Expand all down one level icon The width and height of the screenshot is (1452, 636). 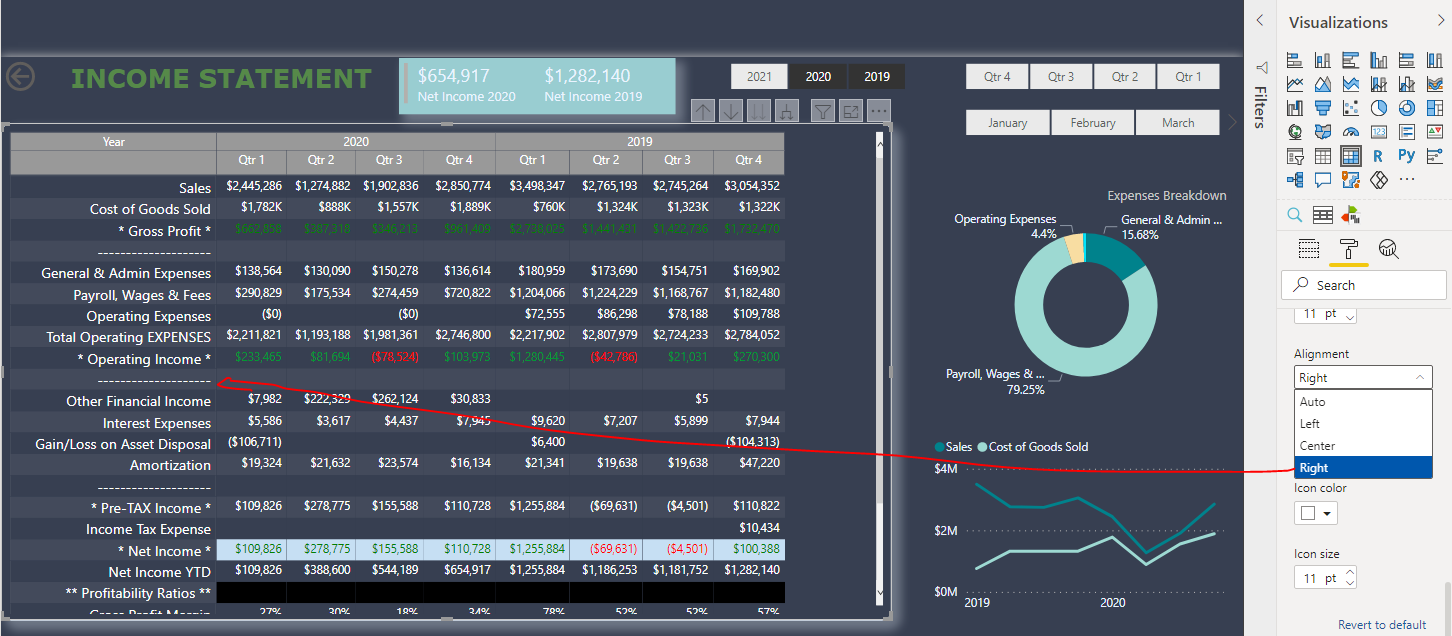click(x=787, y=112)
